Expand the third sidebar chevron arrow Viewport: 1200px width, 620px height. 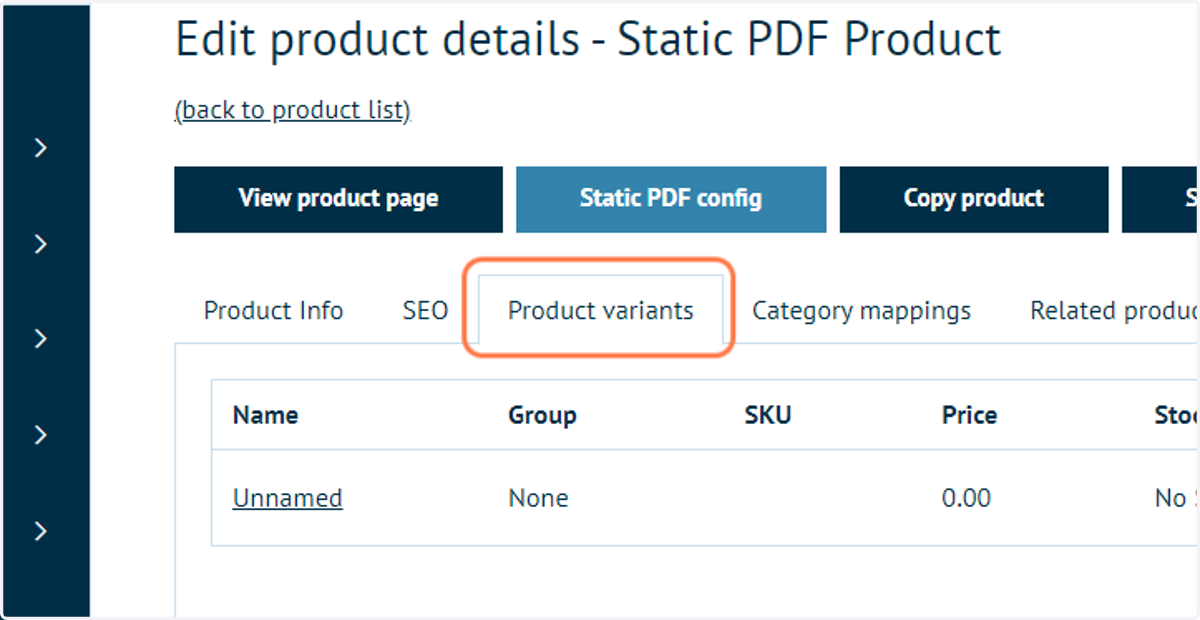click(x=41, y=339)
